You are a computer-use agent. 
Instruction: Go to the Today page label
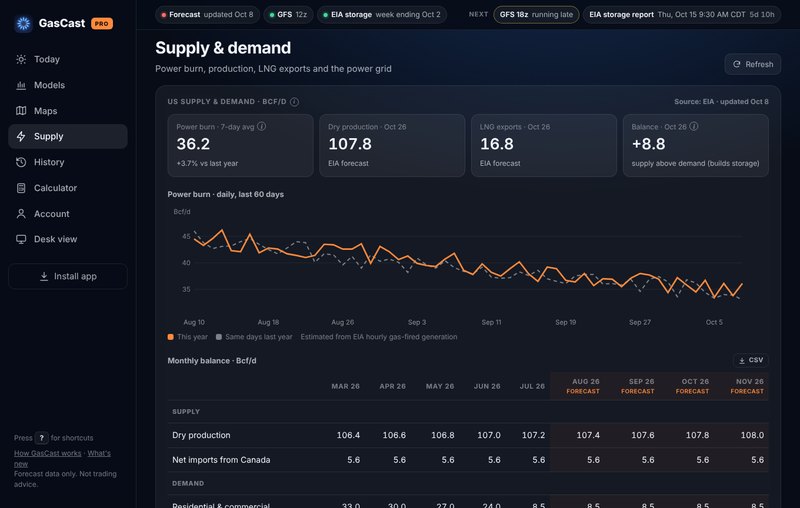[x=47, y=59]
